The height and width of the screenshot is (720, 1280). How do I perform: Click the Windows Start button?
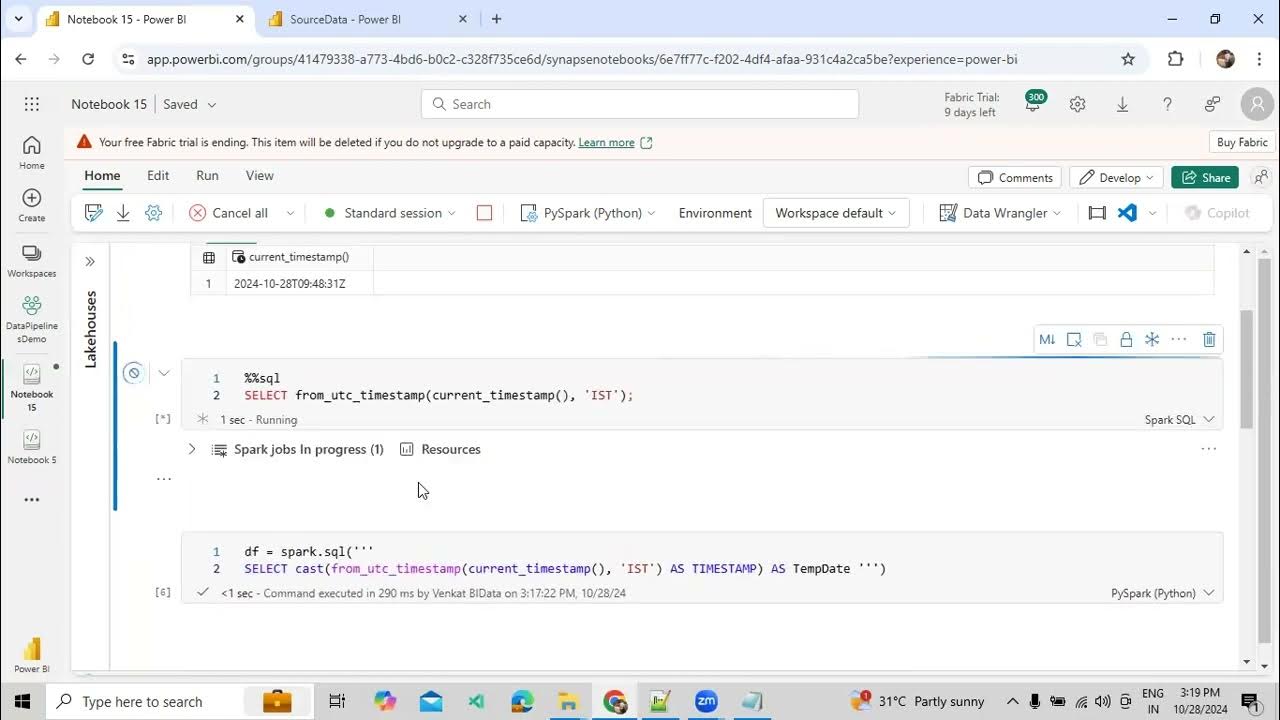[23, 701]
